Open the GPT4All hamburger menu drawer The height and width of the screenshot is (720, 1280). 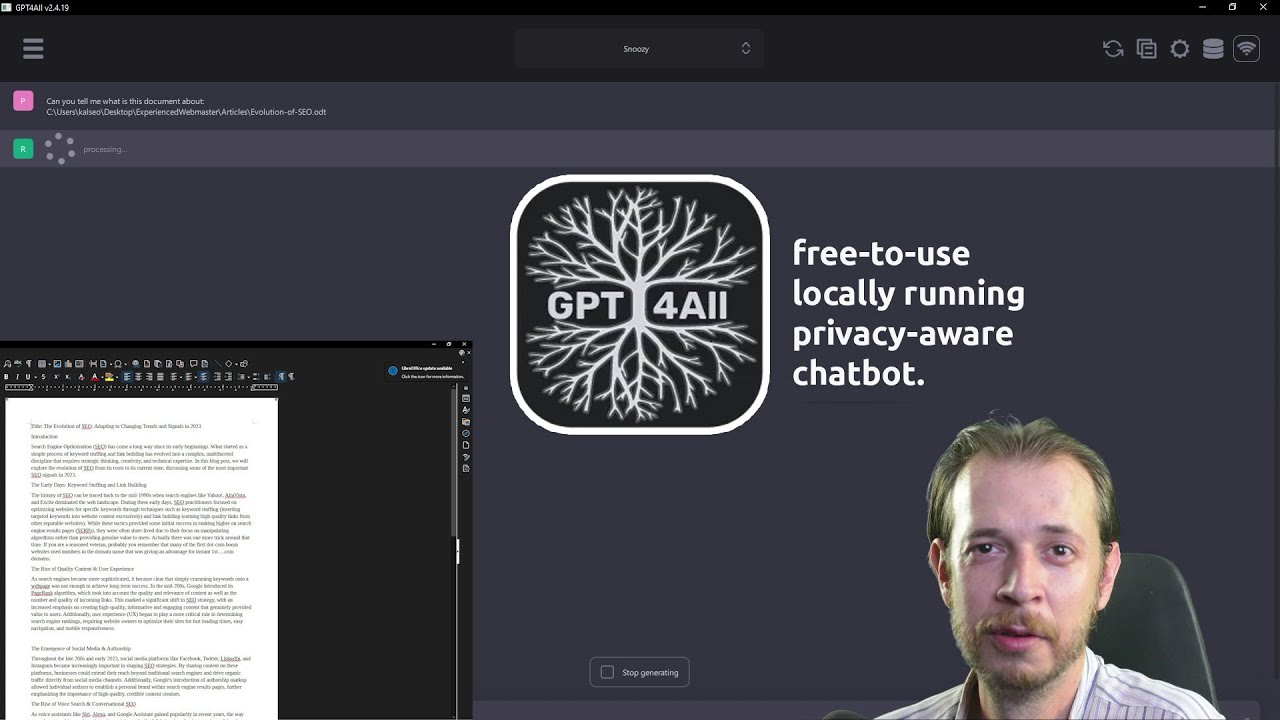click(33, 48)
